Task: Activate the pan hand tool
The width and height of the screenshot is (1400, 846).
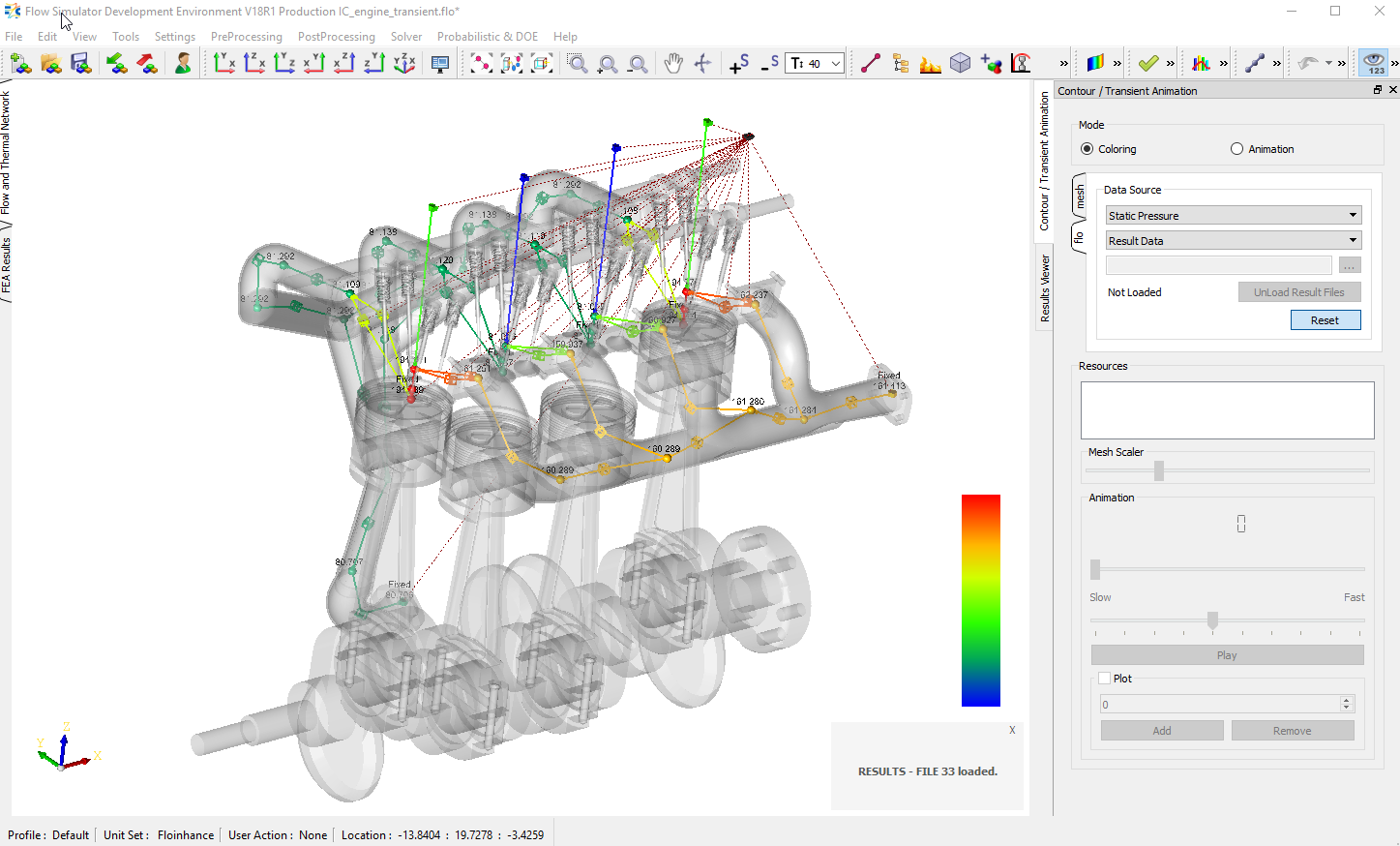Action: click(x=673, y=62)
